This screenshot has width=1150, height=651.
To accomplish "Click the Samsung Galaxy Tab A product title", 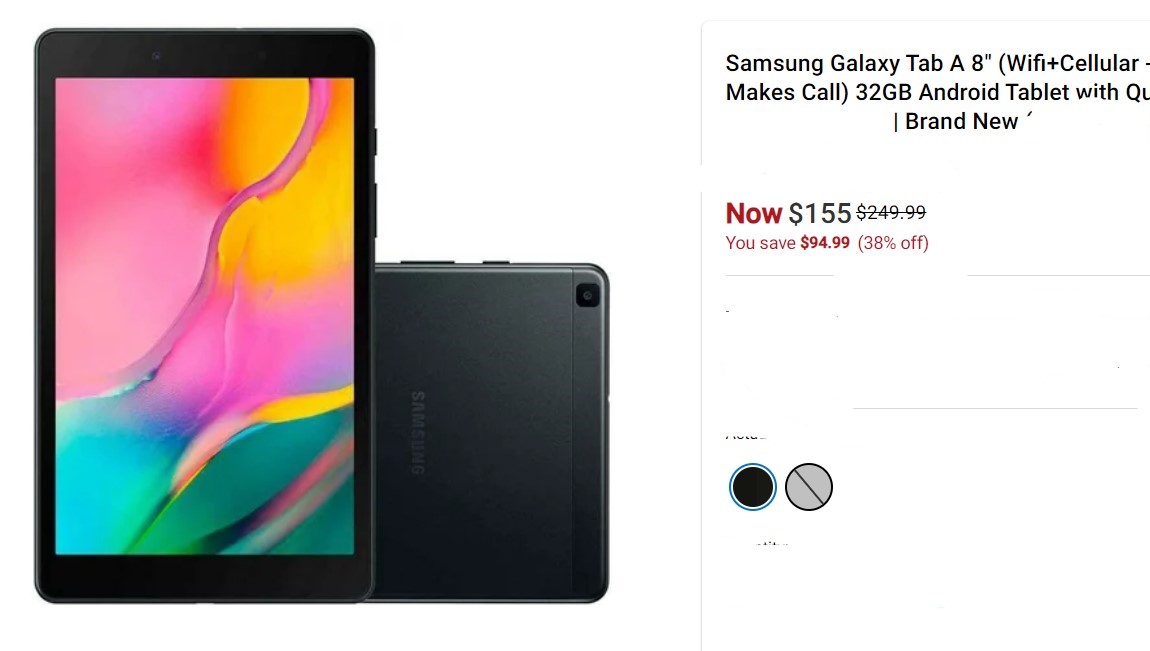I will coord(937,92).
